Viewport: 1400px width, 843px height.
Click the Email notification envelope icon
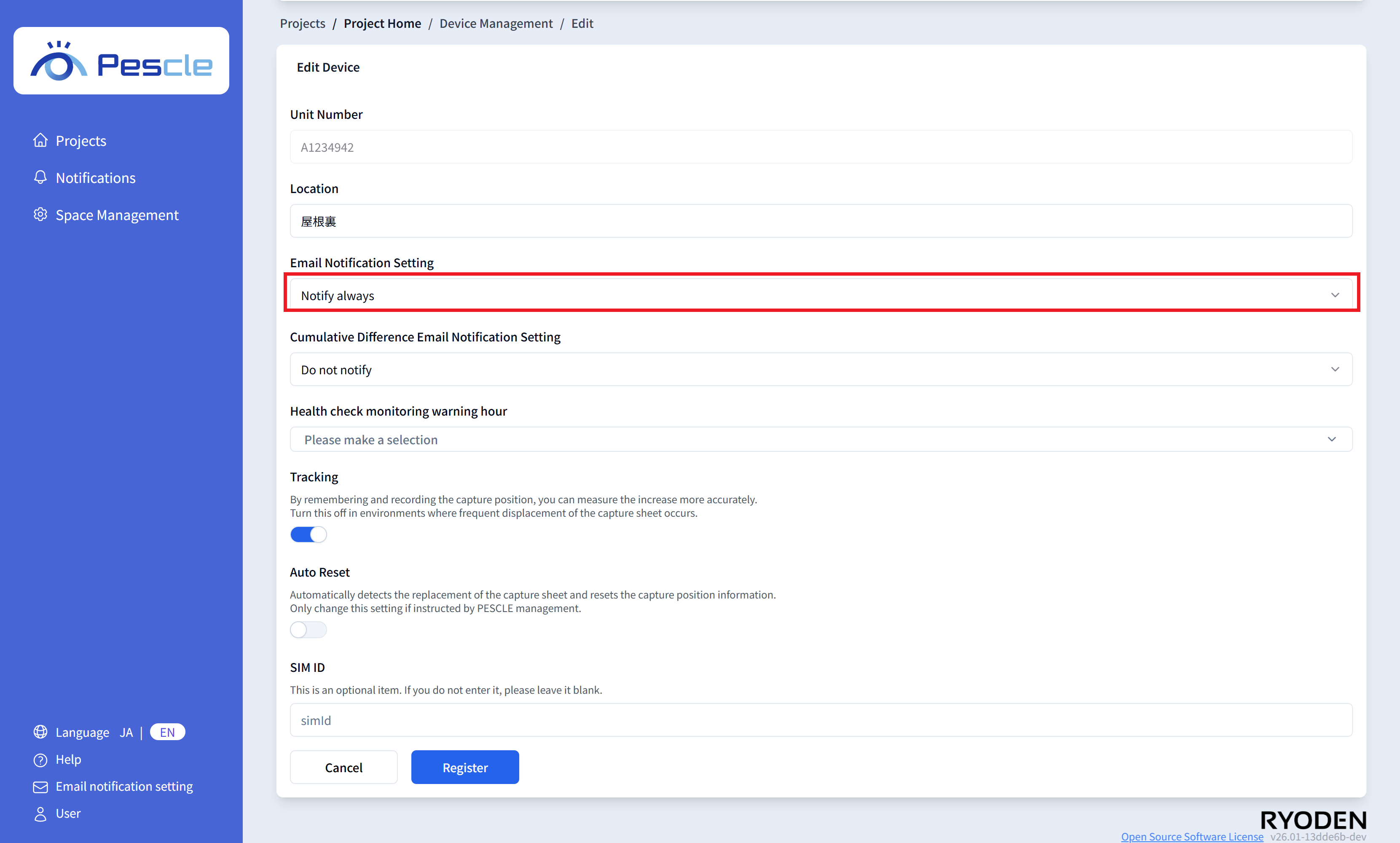40,787
